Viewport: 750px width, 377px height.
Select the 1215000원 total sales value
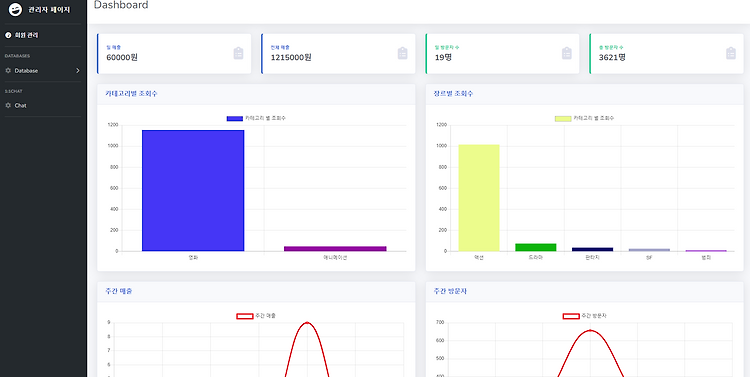click(x=291, y=57)
